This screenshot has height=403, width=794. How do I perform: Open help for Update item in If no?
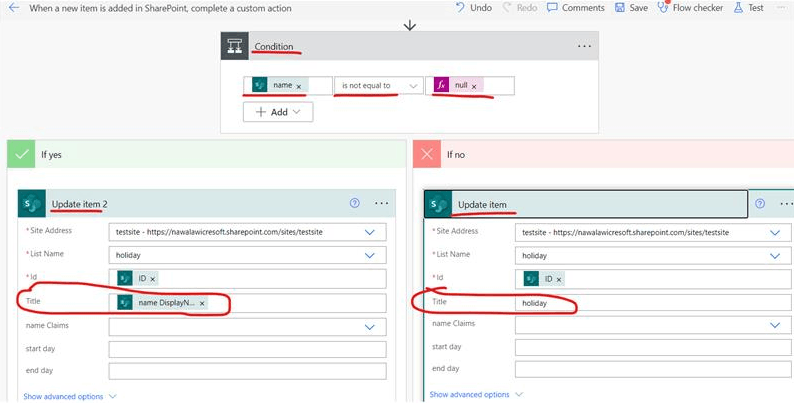coord(760,203)
